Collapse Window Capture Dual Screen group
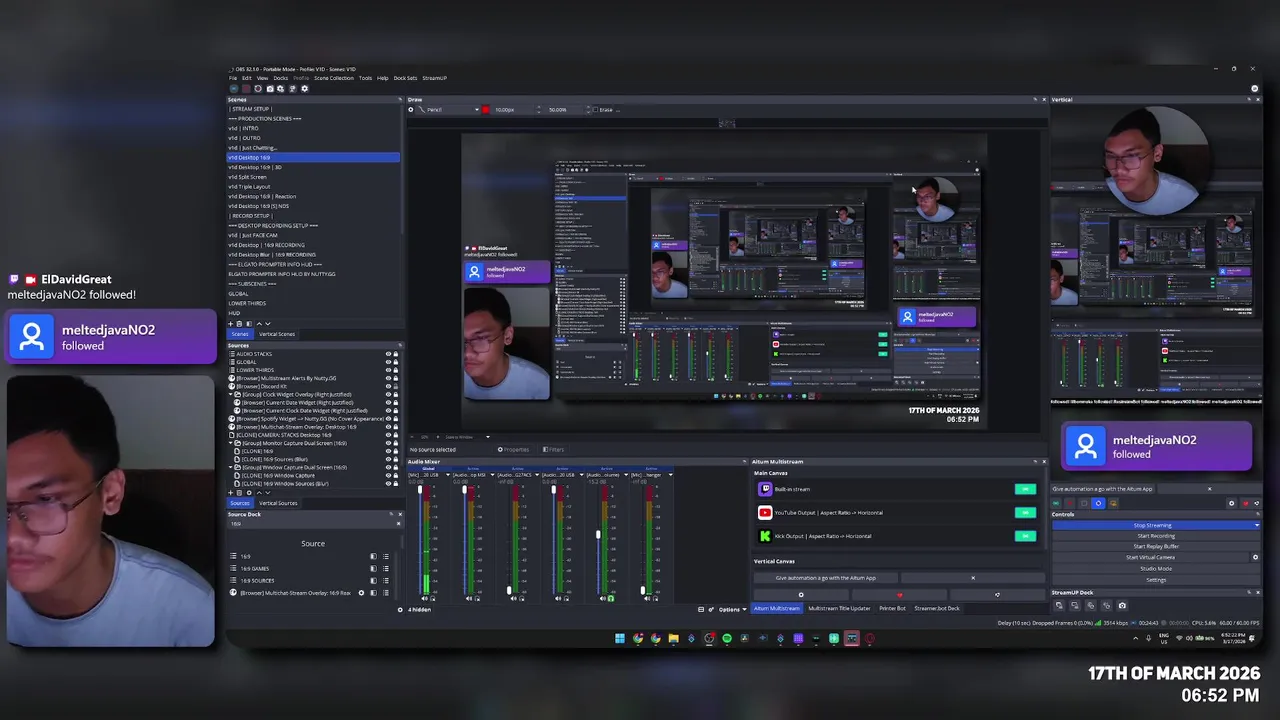The width and height of the screenshot is (1280, 720). coord(232,467)
